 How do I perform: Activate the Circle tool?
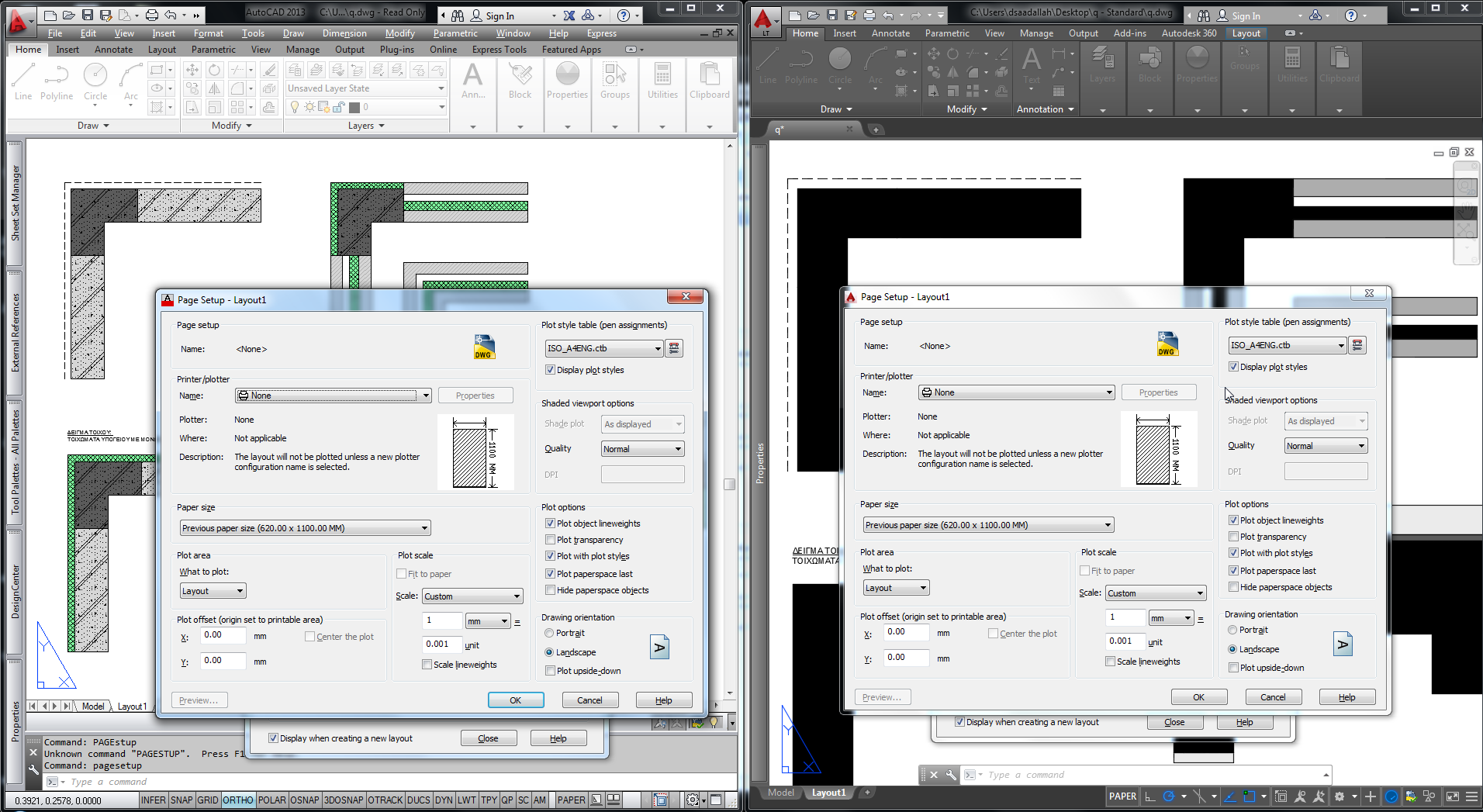click(95, 78)
